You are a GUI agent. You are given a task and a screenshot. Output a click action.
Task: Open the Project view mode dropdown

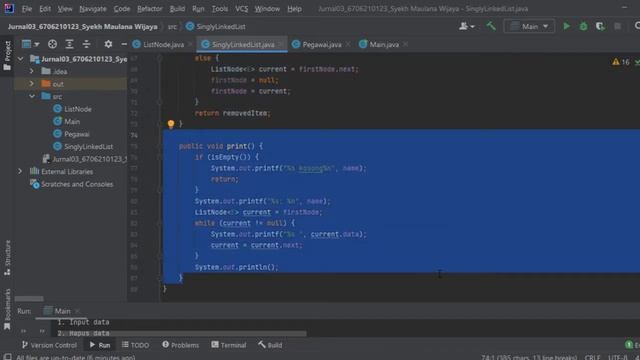click(30, 44)
